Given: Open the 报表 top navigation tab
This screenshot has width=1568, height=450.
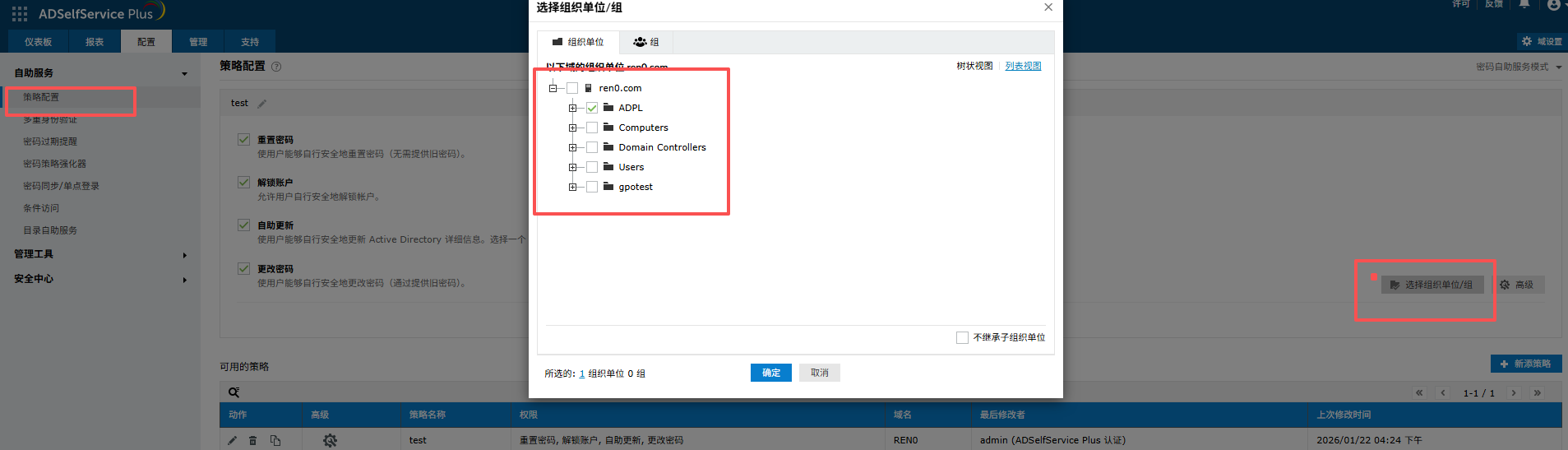Looking at the screenshot, I should 95,42.
